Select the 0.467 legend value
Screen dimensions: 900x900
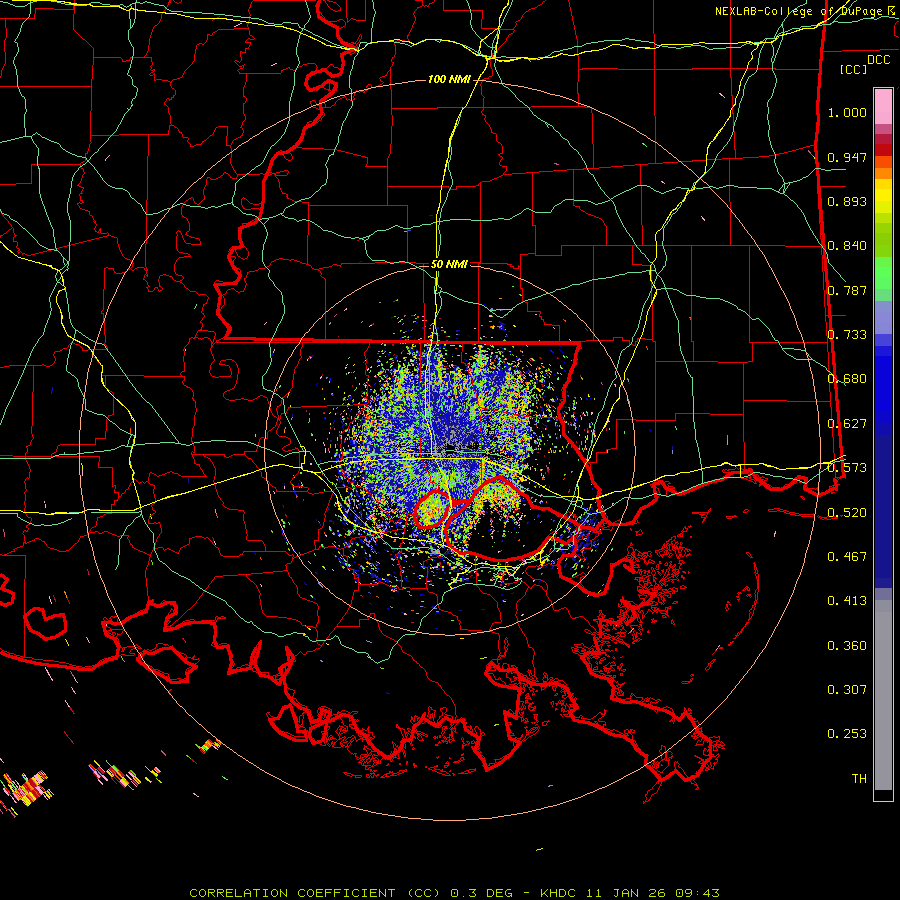point(847,556)
